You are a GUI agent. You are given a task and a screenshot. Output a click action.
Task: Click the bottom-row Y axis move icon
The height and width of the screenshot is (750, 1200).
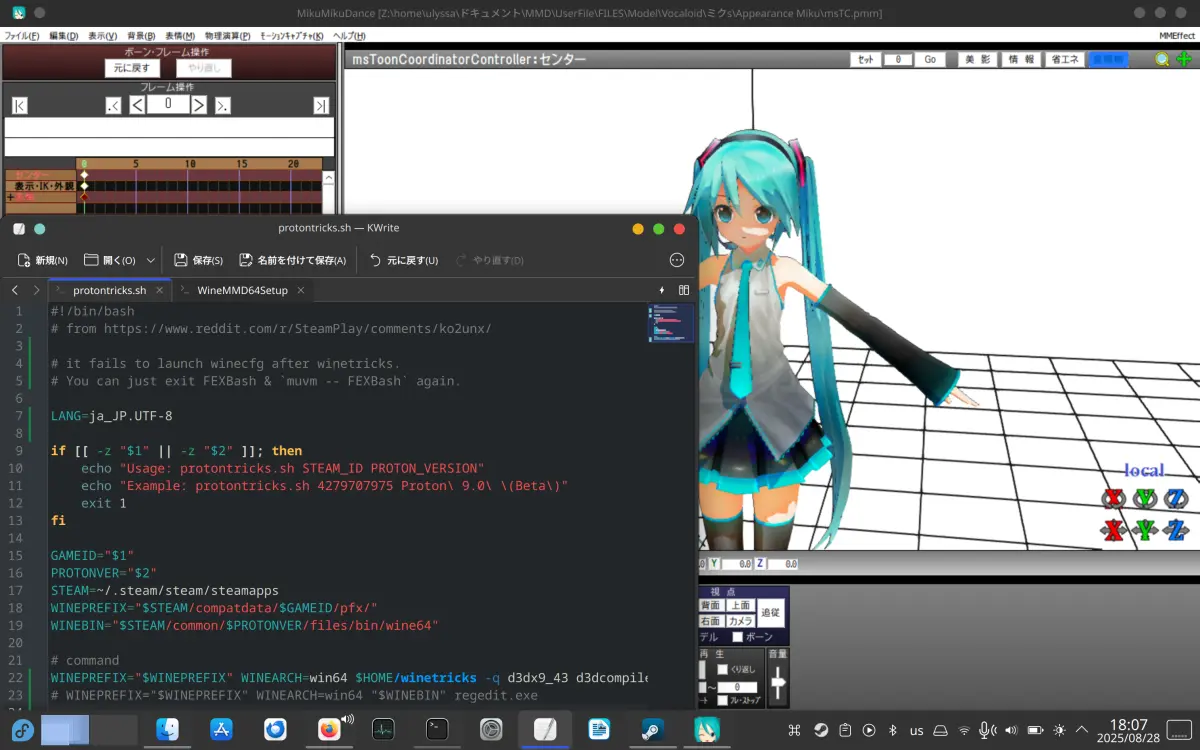[x=1145, y=530]
